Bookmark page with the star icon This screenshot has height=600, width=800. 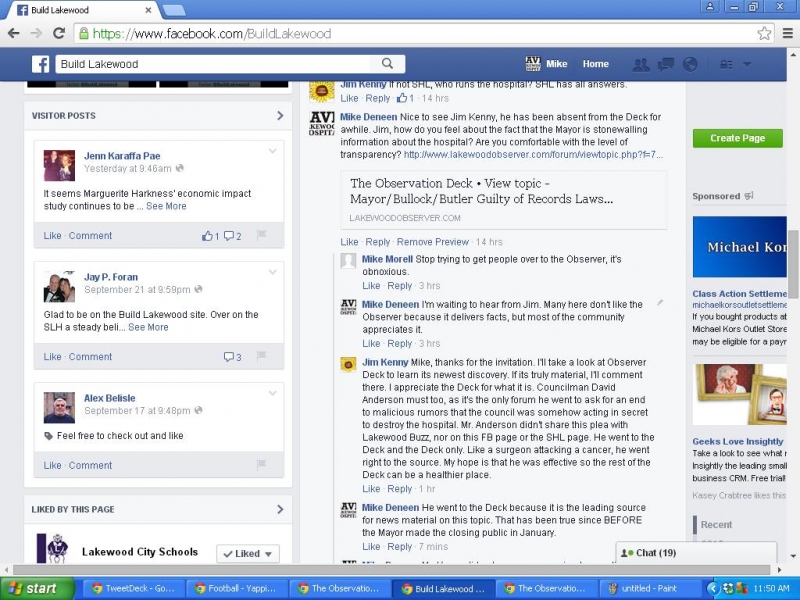[764, 33]
